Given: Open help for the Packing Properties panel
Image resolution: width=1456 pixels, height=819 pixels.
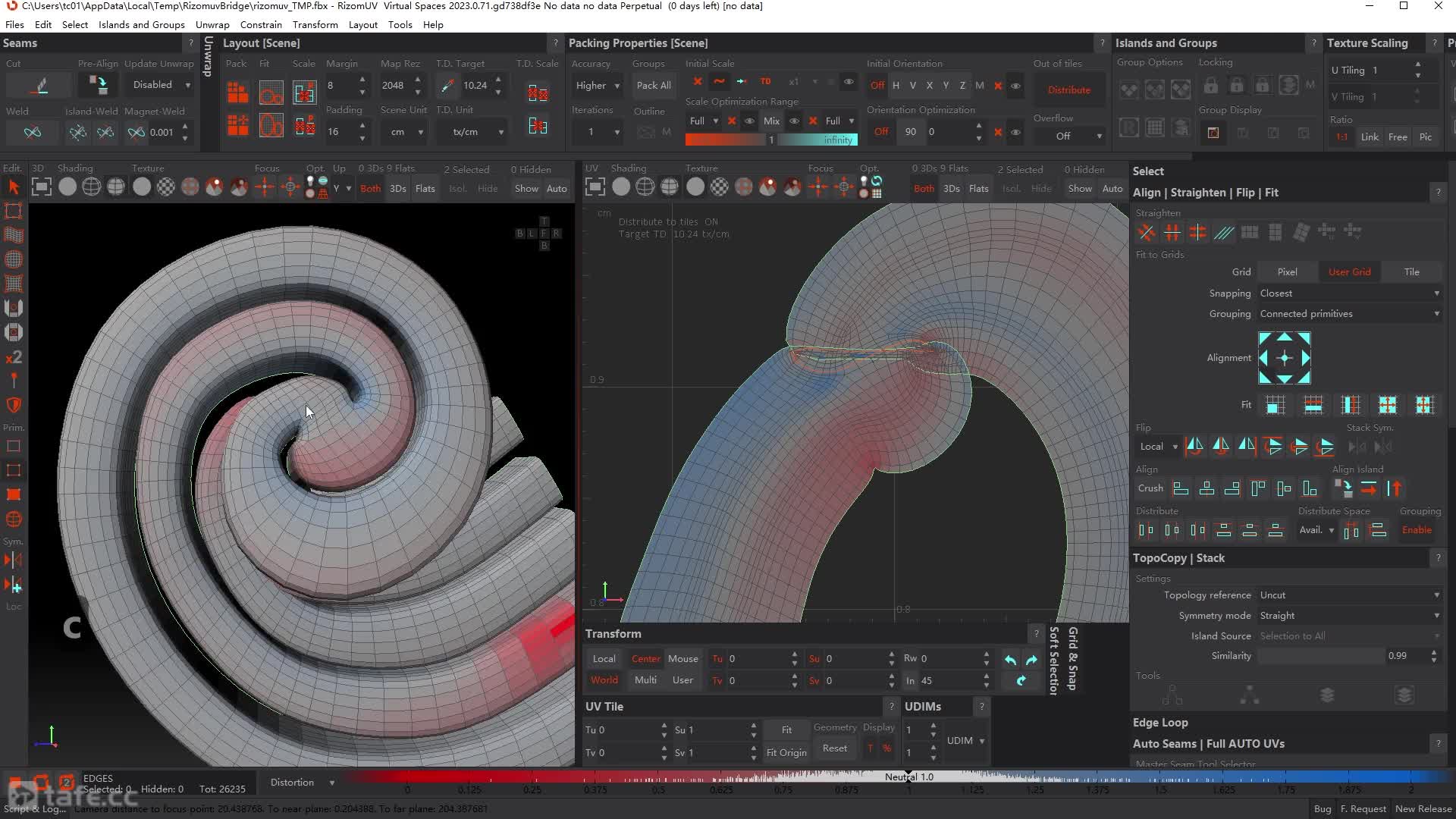Looking at the screenshot, I should pyautogui.click(x=1103, y=43).
